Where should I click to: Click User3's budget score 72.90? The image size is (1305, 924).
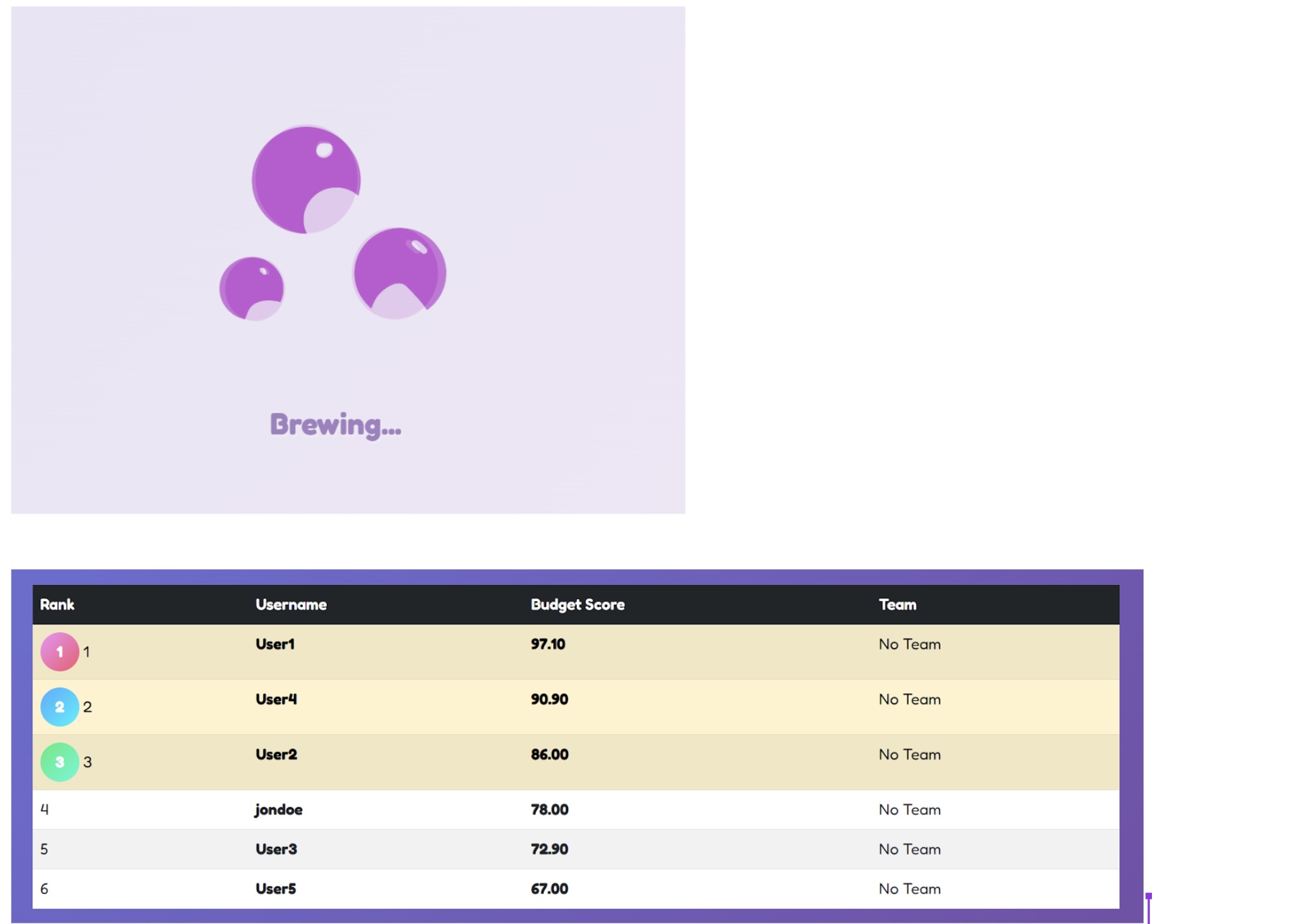point(549,849)
